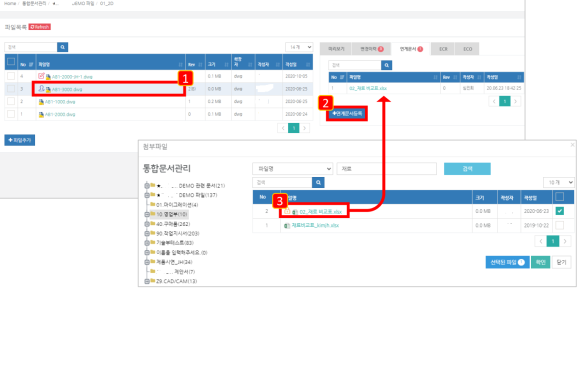Click the lock icon on 02_재료 비교표.xlsx row
580x384 pixels.
coord(287,211)
